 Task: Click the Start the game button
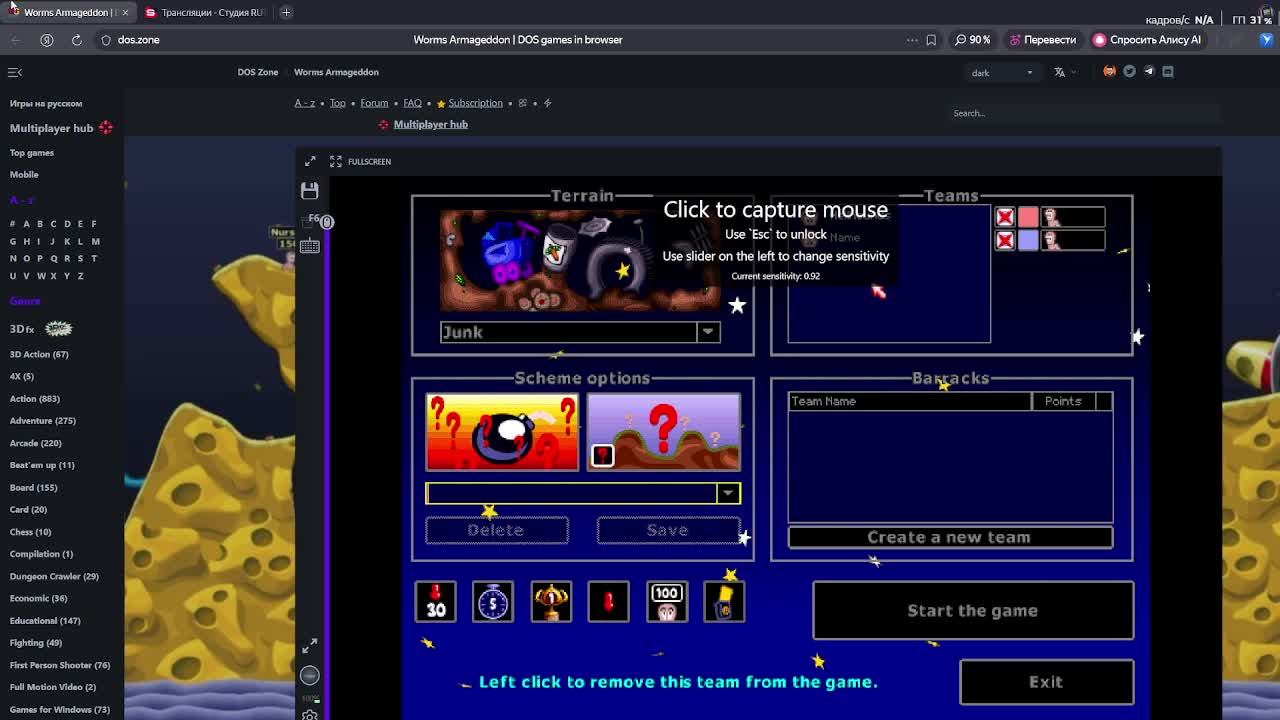pos(973,610)
